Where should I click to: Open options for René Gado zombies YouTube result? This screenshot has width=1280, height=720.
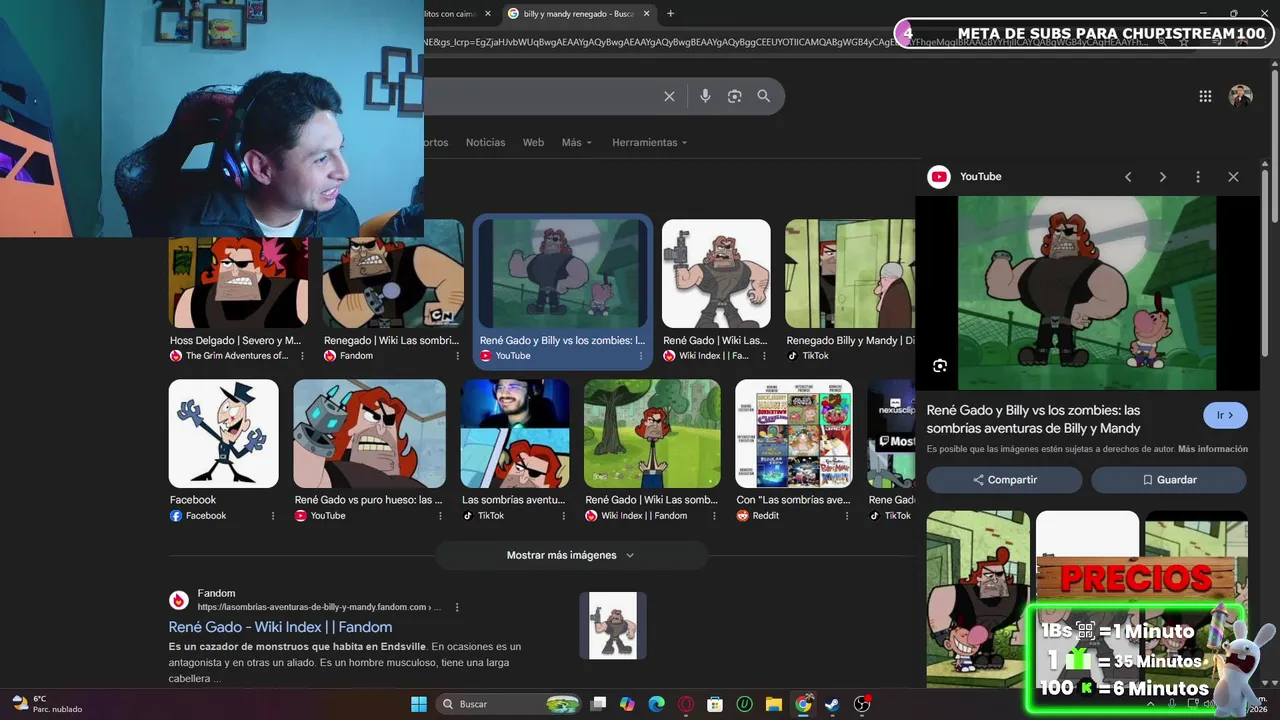point(641,356)
